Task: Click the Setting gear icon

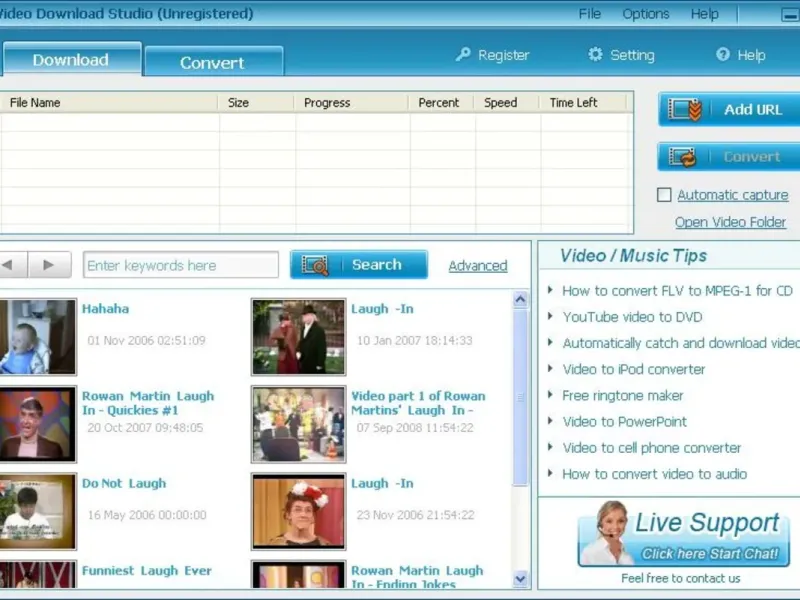Action: click(595, 54)
